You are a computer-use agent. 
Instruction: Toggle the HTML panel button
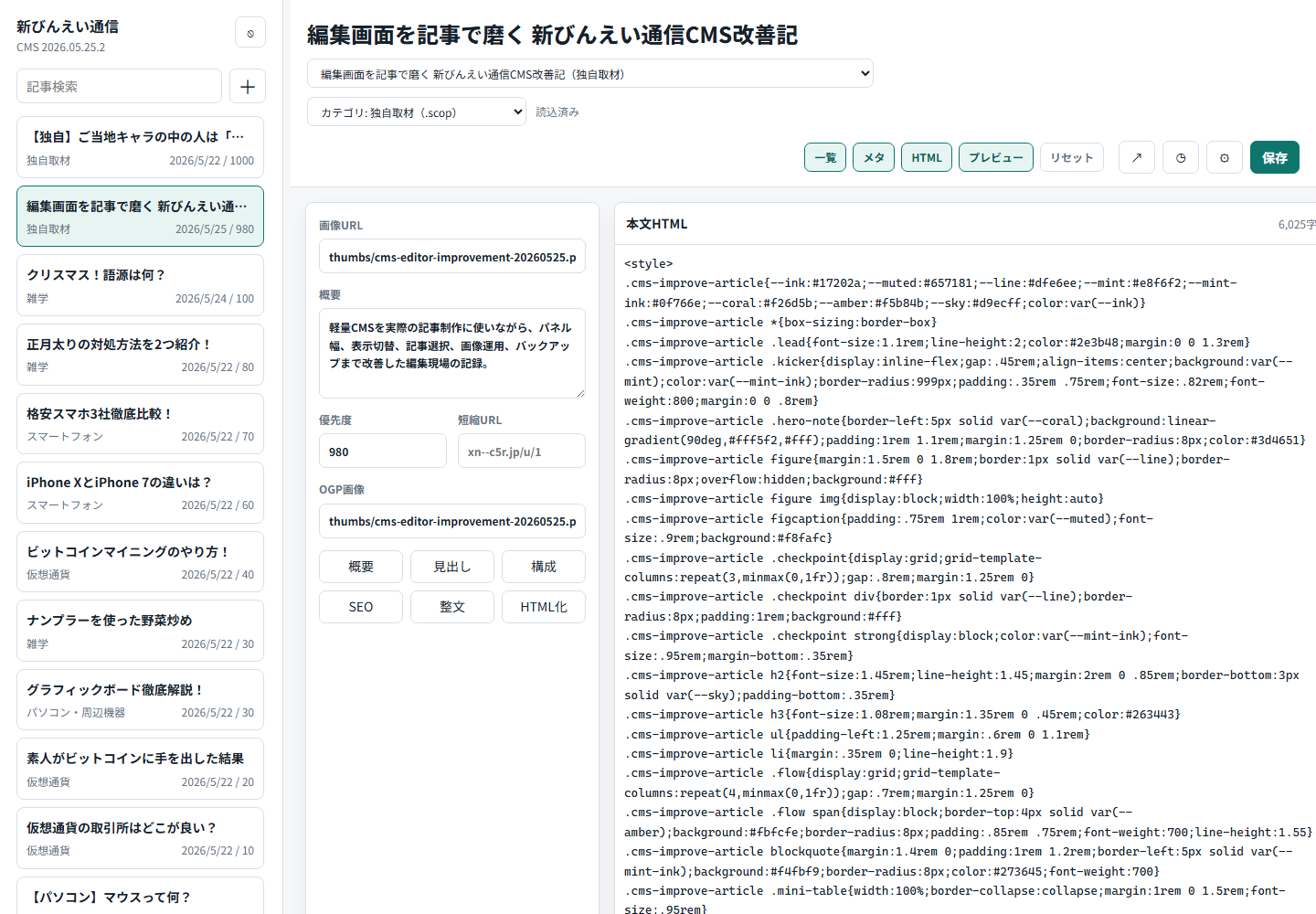tap(927, 157)
